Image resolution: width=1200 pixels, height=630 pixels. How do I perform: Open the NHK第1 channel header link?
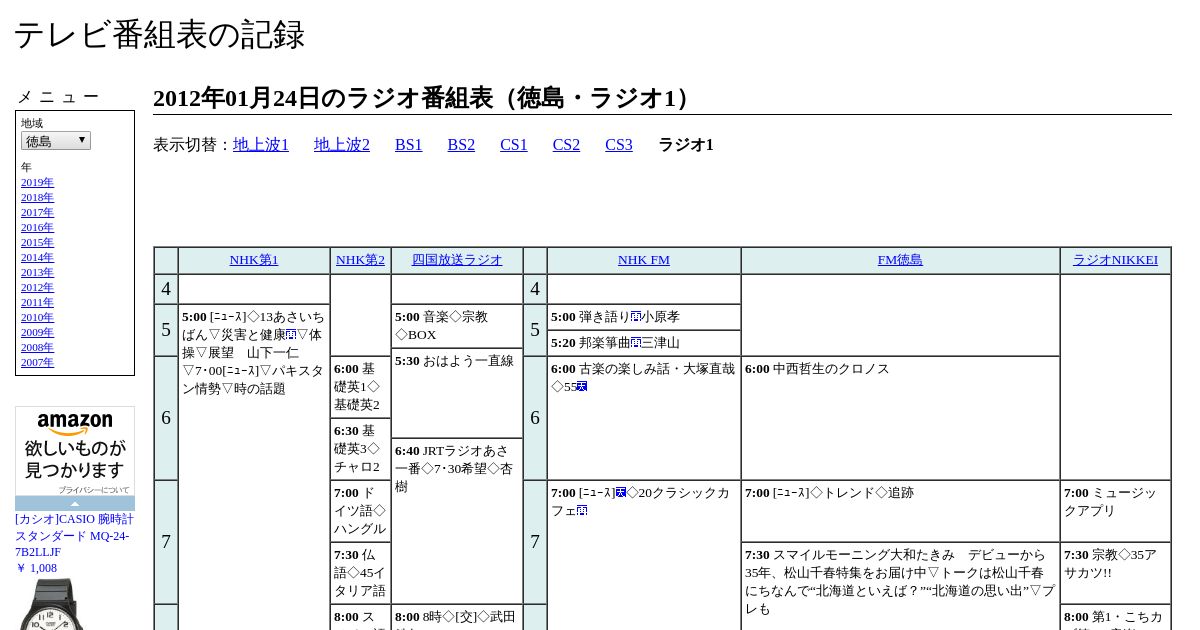pos(254,260)
